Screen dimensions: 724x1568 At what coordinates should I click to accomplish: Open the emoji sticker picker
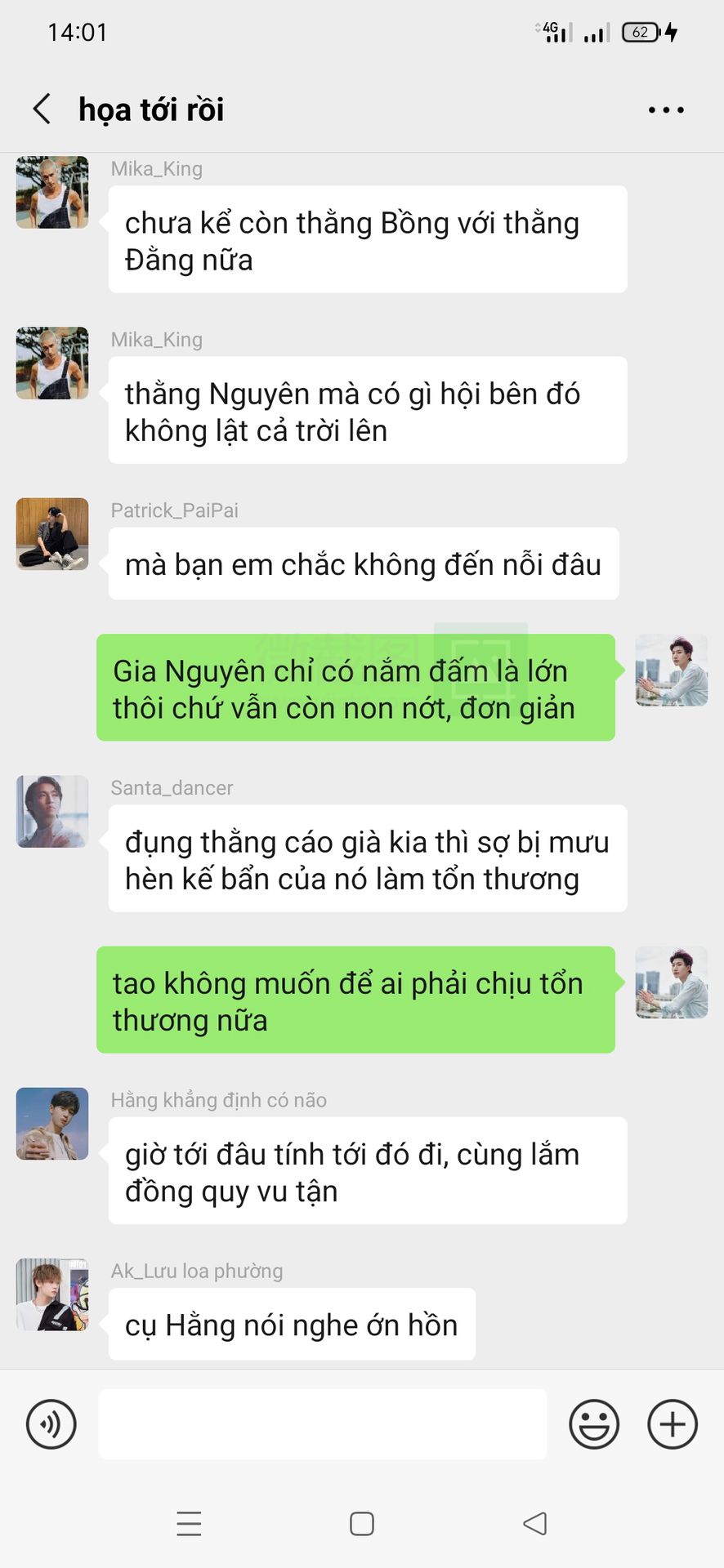click(594, 1424)
